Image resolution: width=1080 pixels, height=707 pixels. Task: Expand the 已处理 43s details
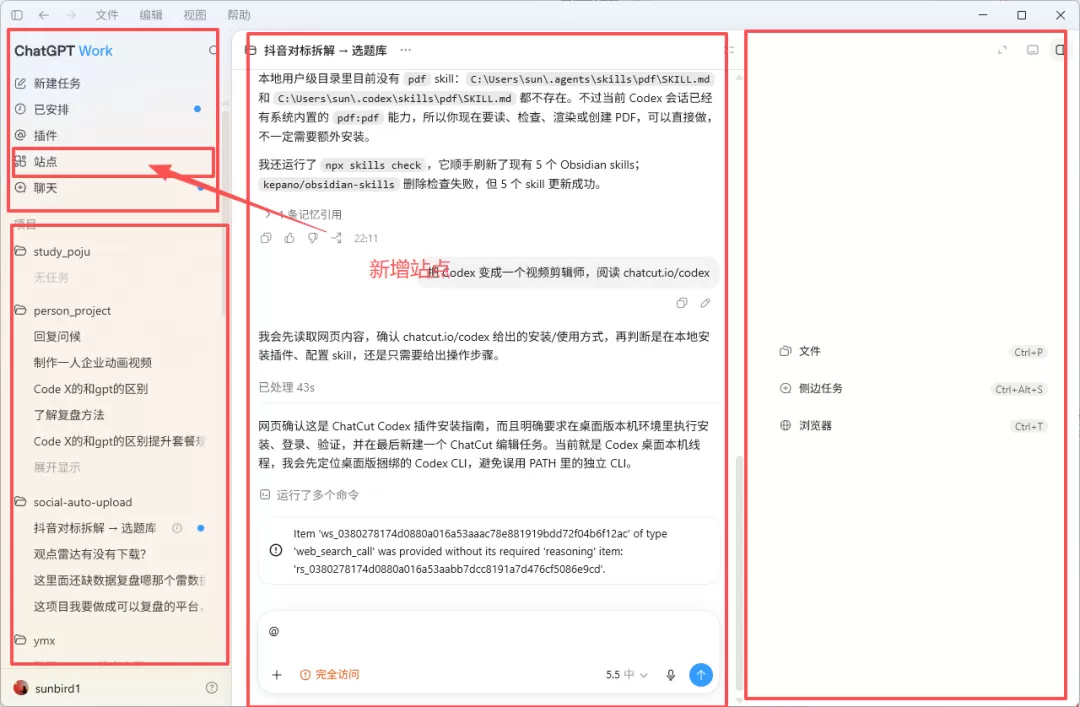coord(287,387)
